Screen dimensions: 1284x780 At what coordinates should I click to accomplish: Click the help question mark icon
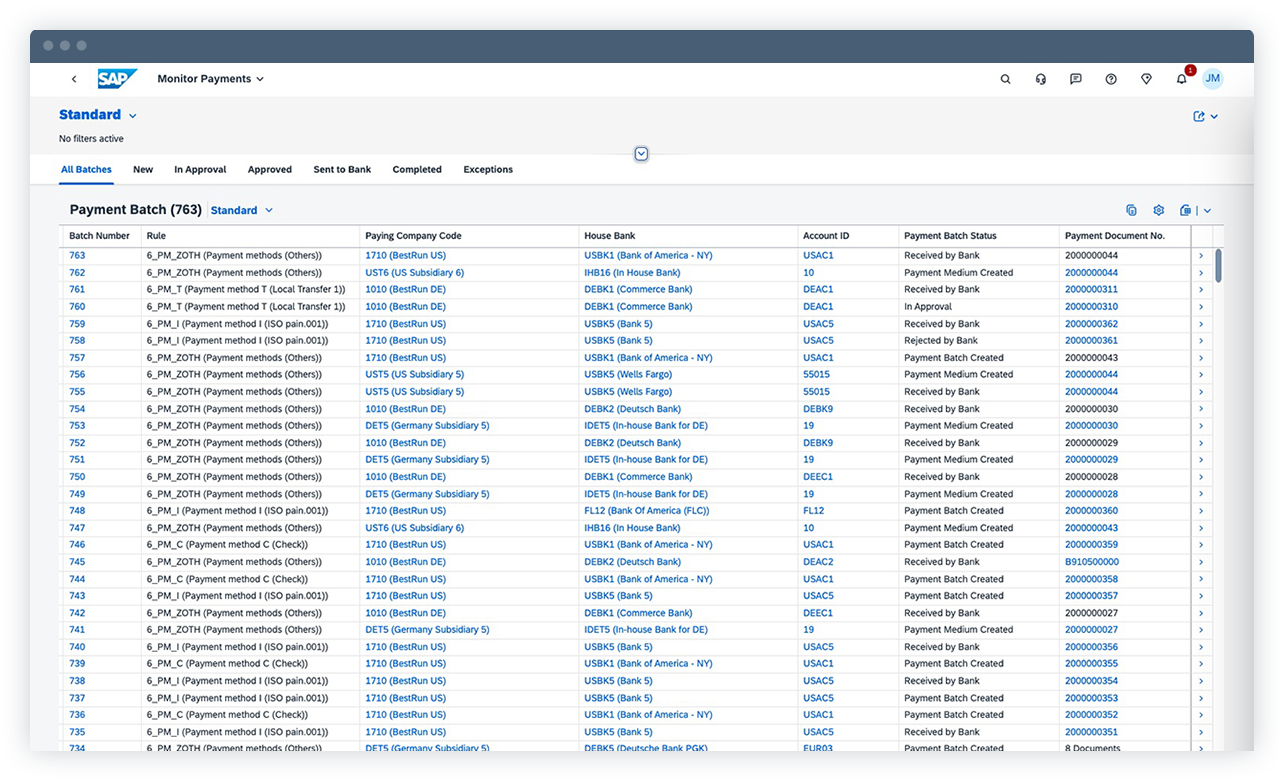(1110, 78)
